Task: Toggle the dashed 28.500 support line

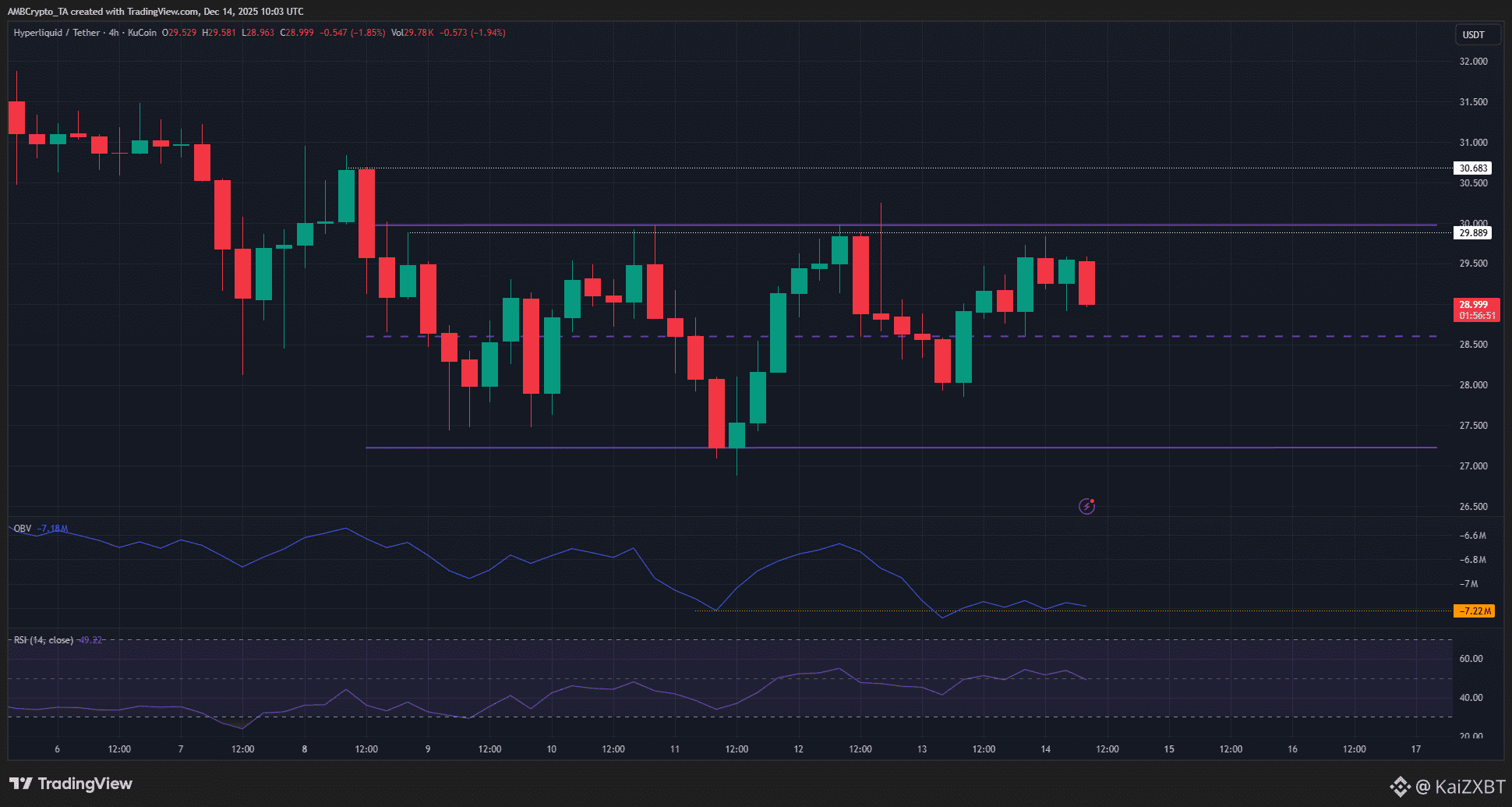Action: point(701,337)
